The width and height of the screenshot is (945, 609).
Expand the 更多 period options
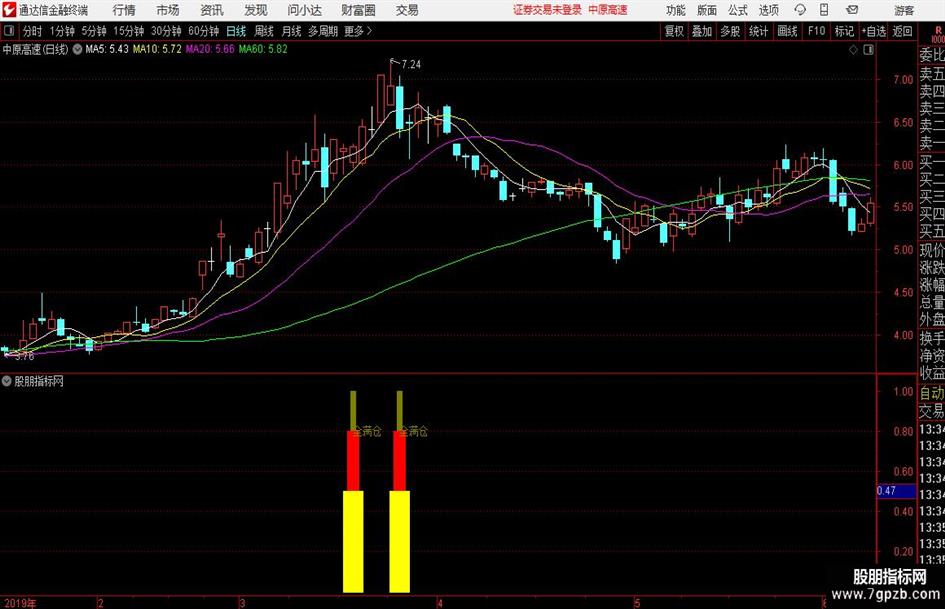click(x=358, y=31)
